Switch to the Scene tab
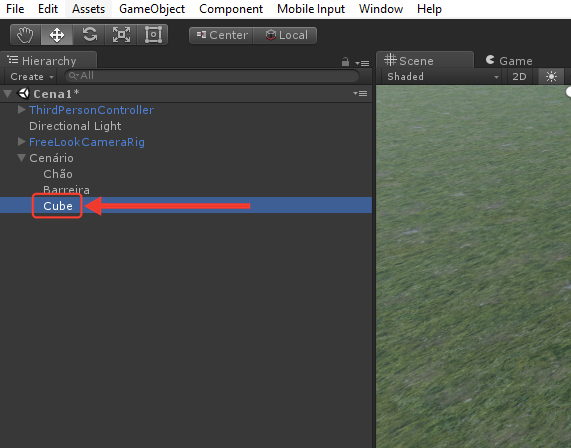The width and height of the screenshot is (571, 448). (x=425, y=60)
